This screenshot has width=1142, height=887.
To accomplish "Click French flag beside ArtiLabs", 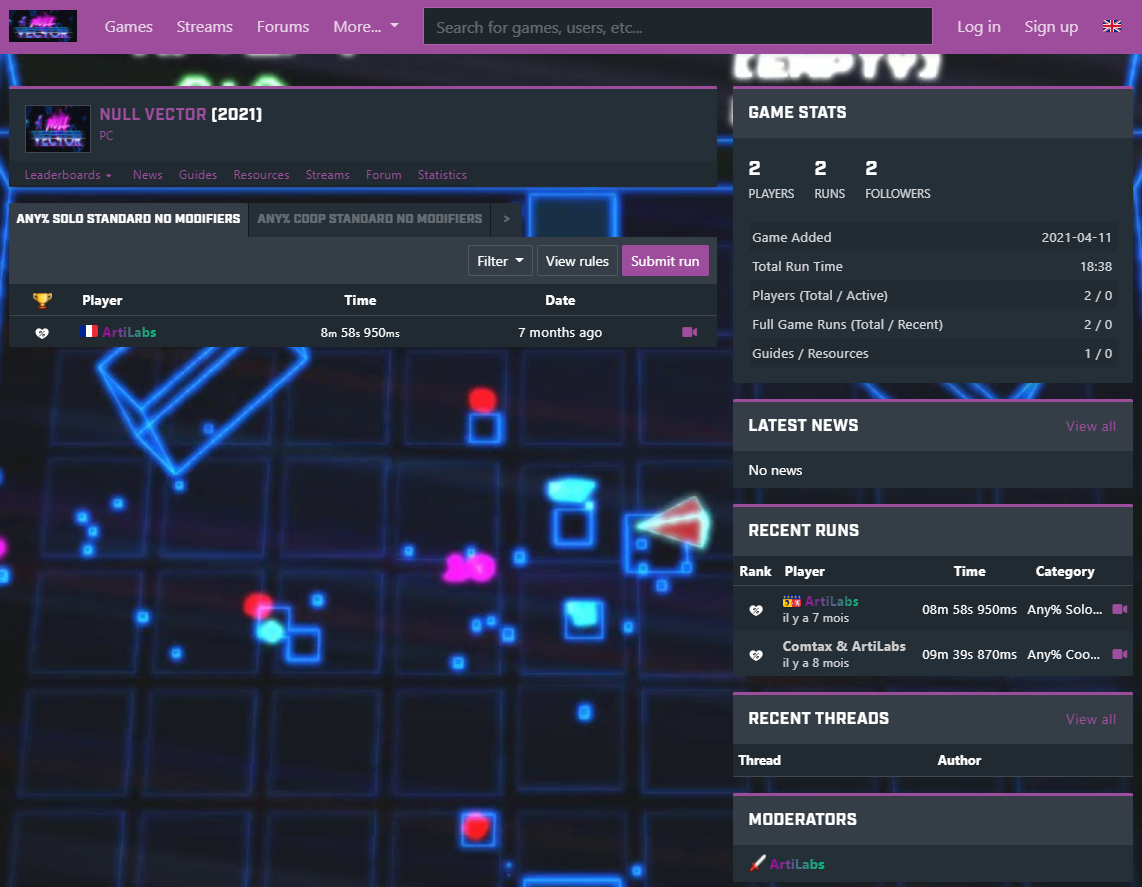I will tap(90, 331).
